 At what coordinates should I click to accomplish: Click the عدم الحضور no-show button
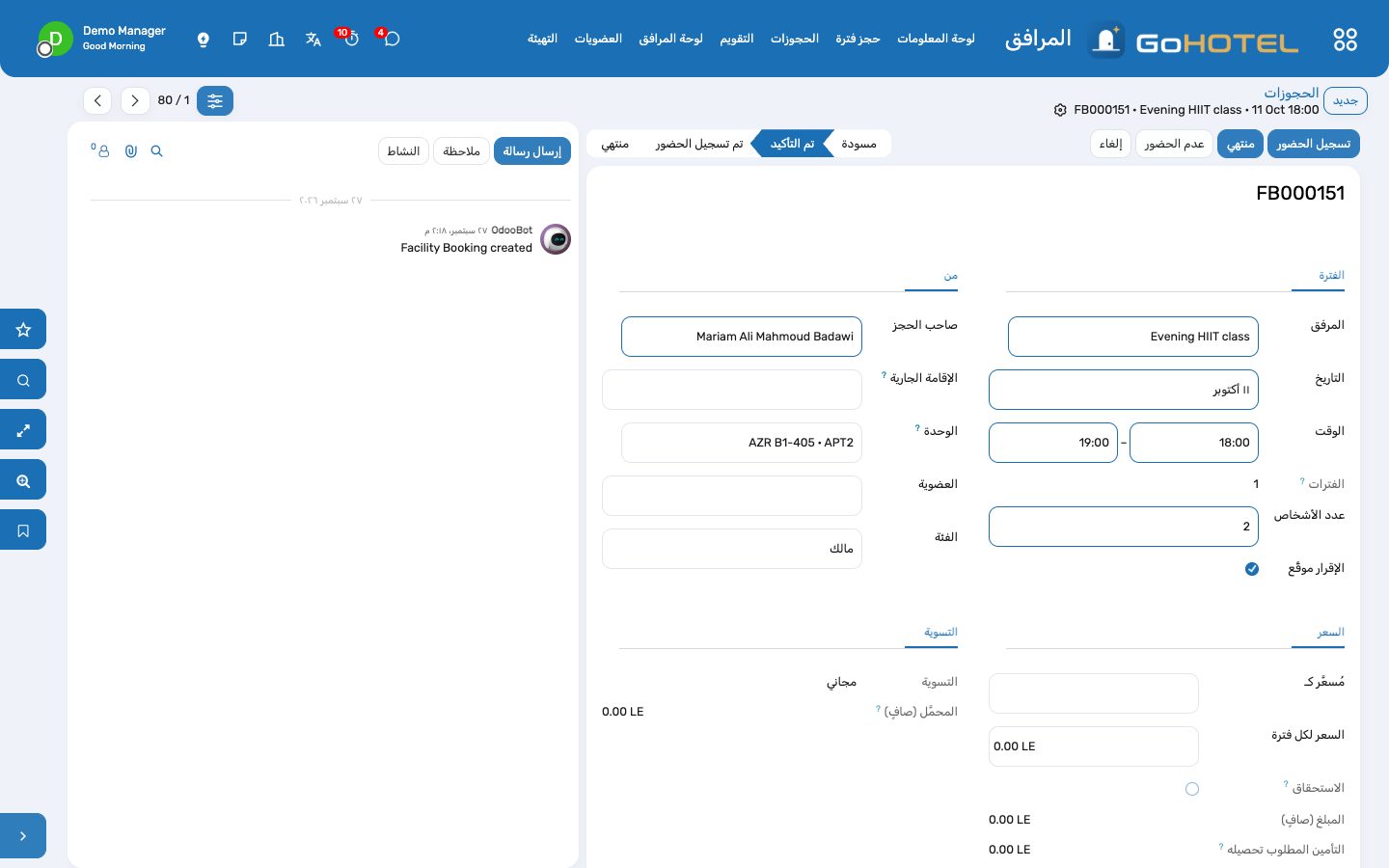[1174, 144]
